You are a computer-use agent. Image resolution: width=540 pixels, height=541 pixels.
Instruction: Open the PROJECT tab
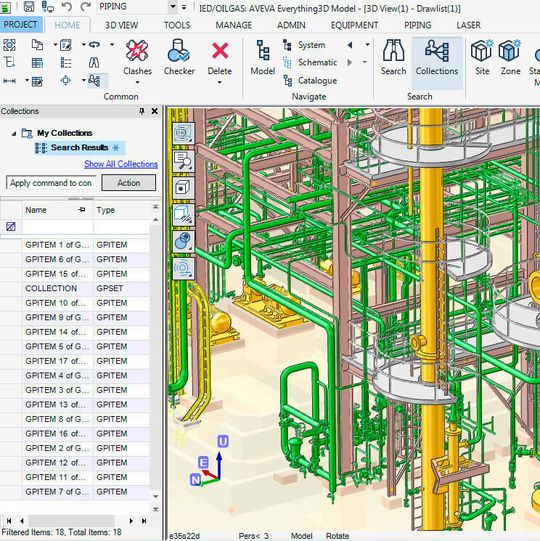pos(20,25)
